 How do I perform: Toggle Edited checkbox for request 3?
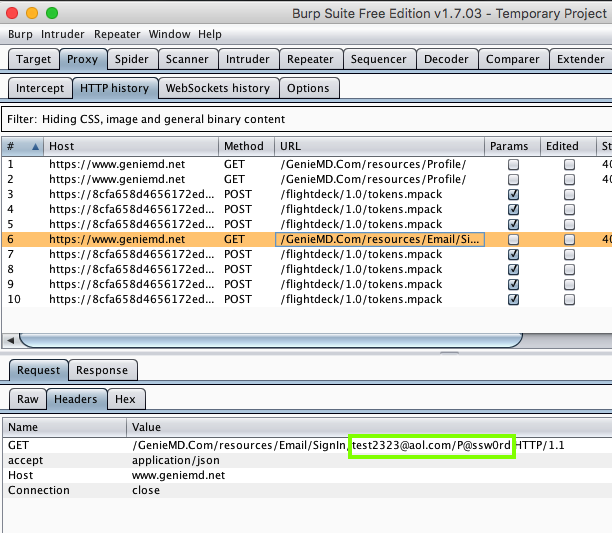569,194
